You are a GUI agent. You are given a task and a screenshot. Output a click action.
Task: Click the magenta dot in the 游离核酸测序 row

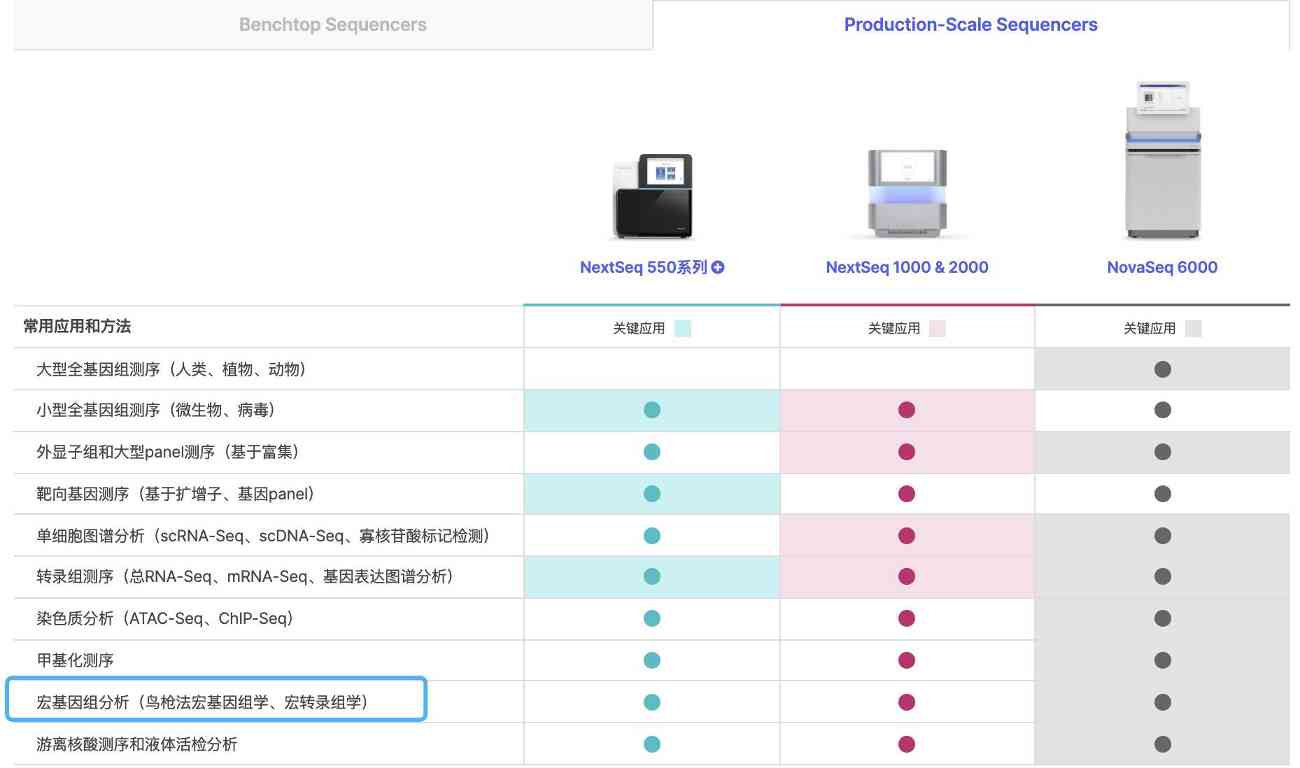(907, 744)
